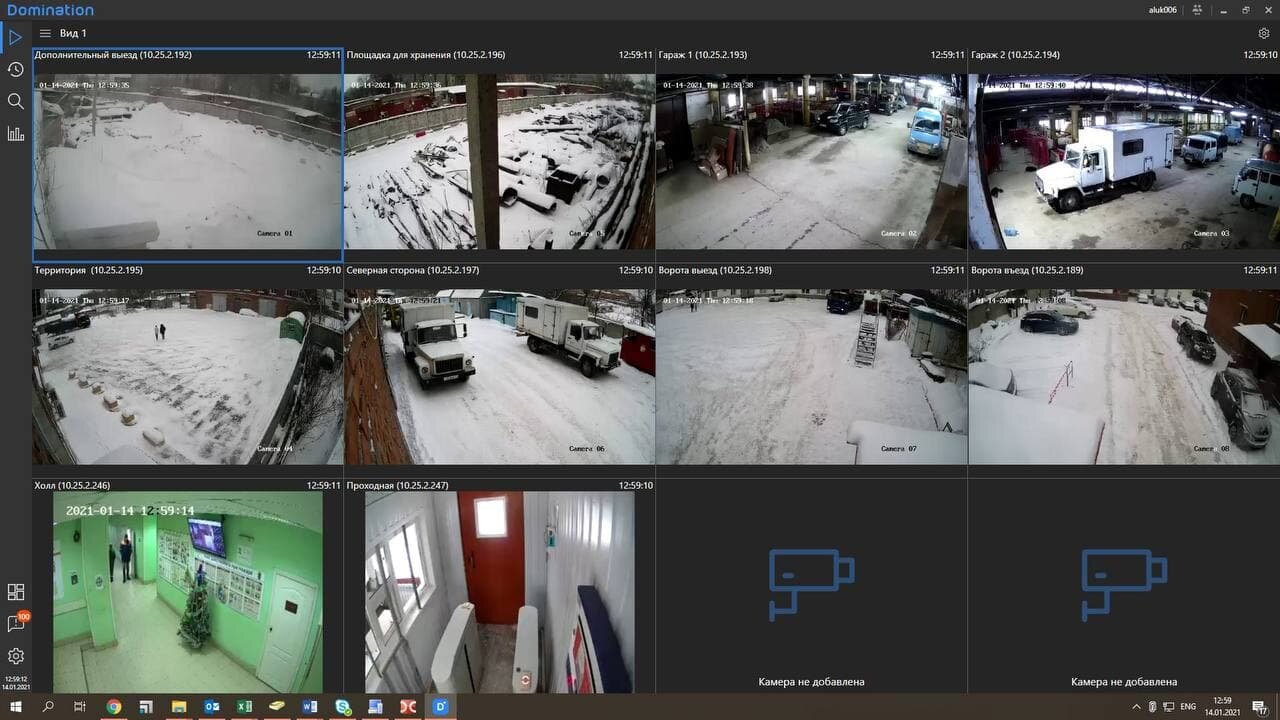
Task: Select the Проходная camera feed
Action: [x=500, y=592]
